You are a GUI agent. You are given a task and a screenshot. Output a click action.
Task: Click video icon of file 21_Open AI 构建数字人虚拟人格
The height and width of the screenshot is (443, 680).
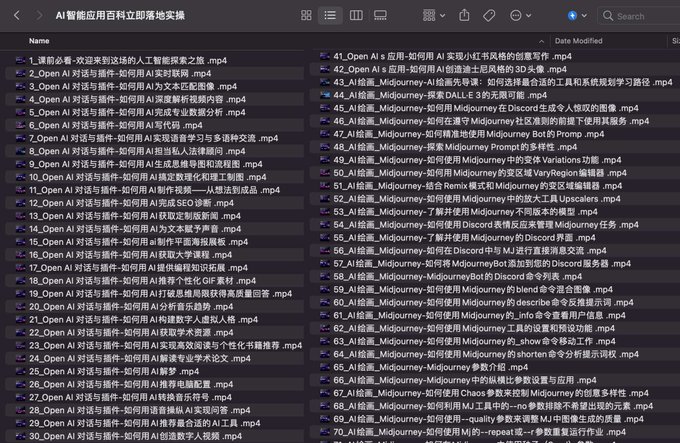(x=20, y=319)
